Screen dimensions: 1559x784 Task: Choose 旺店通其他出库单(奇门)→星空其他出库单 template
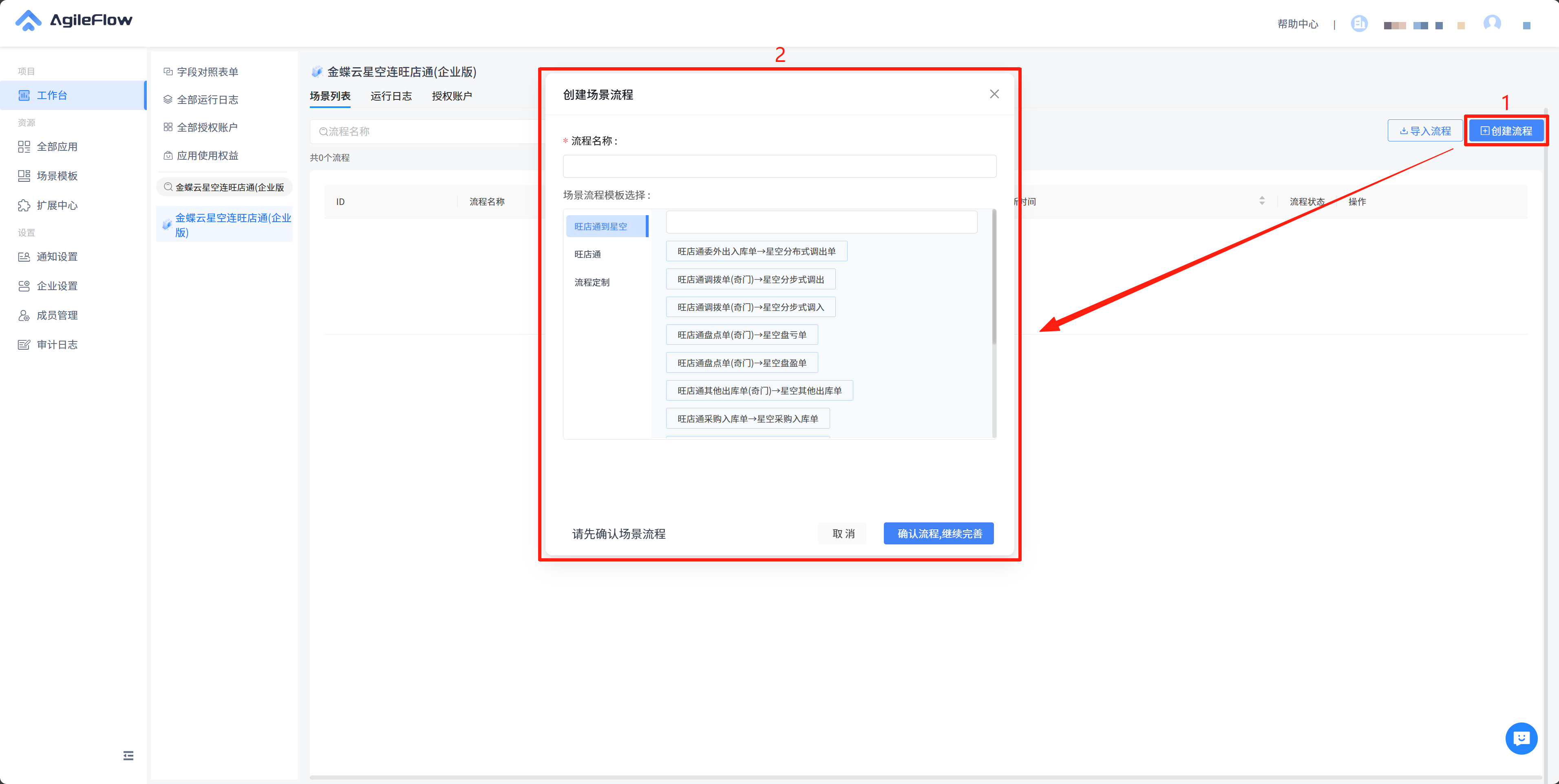[x=760, y=390]
